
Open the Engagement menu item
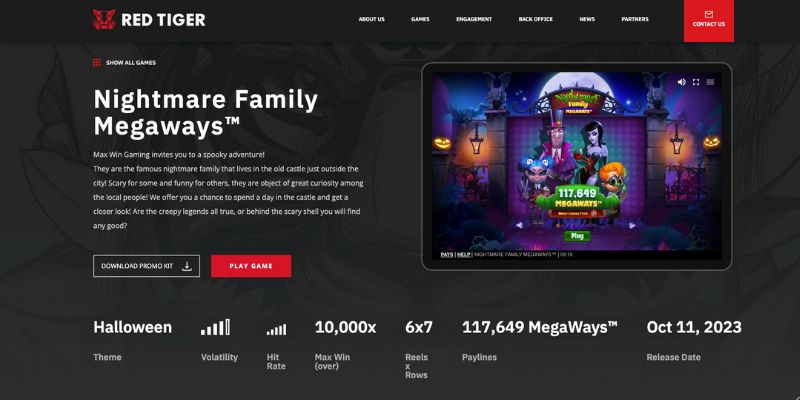pyautogui.click(x=474, y=19)
